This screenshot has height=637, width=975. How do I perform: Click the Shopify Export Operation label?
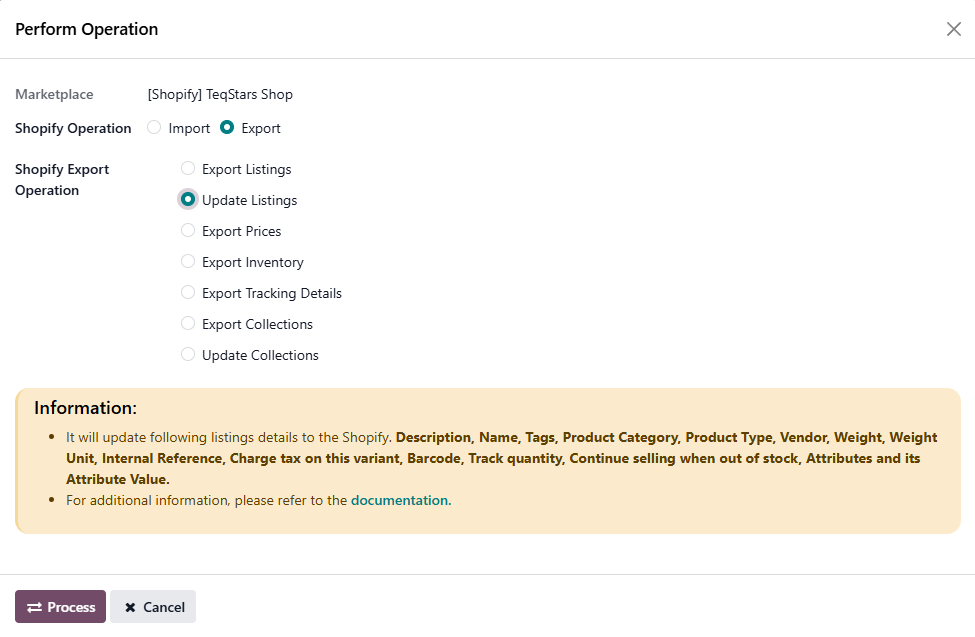pos(62,180)
